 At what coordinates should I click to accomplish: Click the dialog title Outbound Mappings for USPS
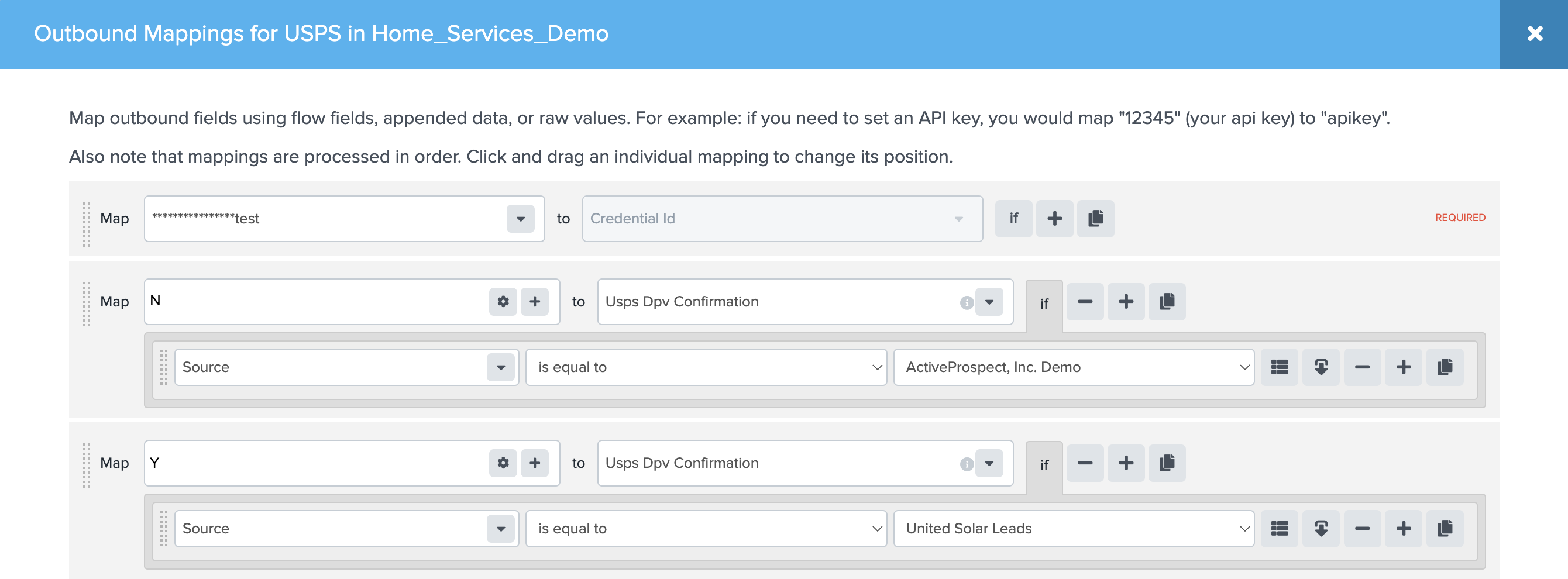click(x=321, y=33)
